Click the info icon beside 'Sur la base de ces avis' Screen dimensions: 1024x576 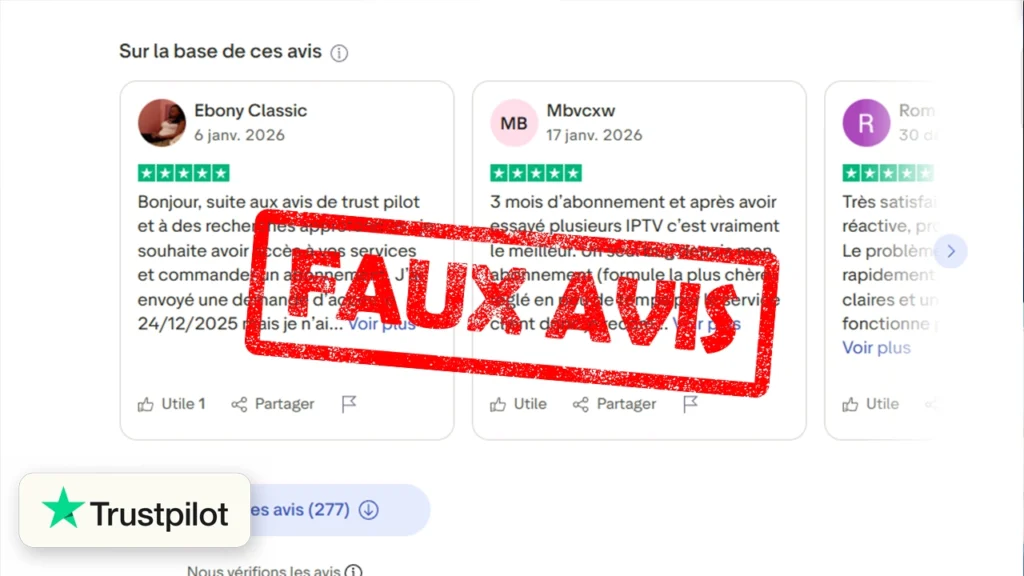(x=339, y=53)
